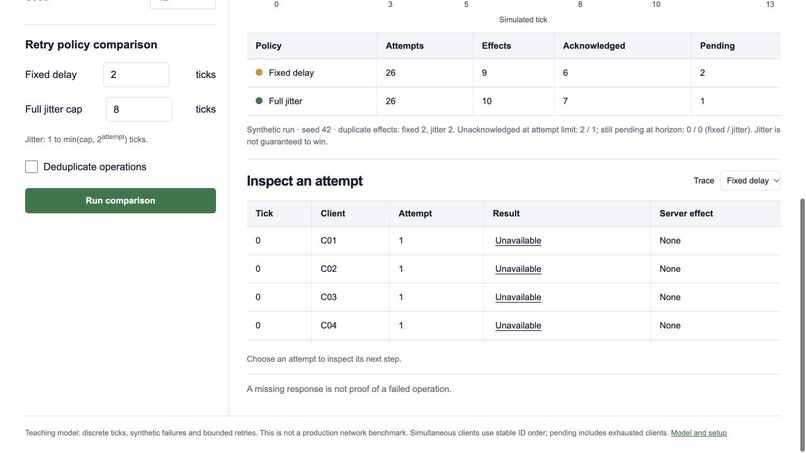The image size is (806, 453).
Task: Edit the Fixed delay ticks field
Action: pos(136,75)
